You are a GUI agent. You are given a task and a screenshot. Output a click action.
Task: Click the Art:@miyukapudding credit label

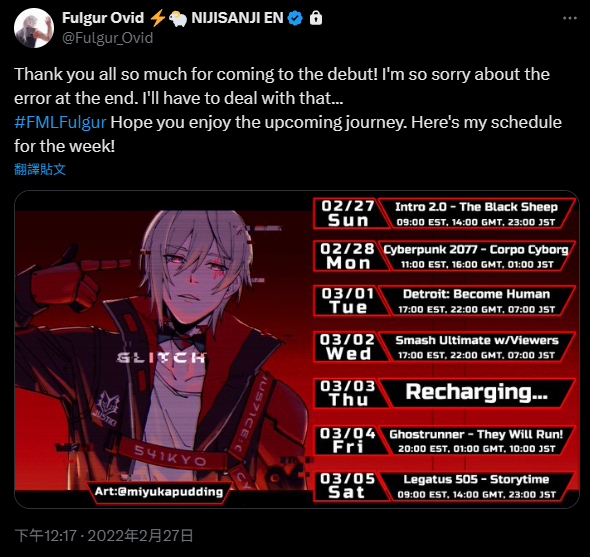[x=158, y=492]
